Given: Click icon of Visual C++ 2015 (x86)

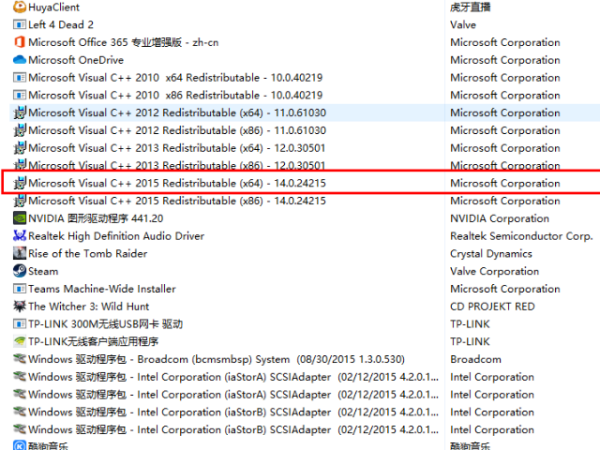Looking at the screenshot, I should point(20,201).
